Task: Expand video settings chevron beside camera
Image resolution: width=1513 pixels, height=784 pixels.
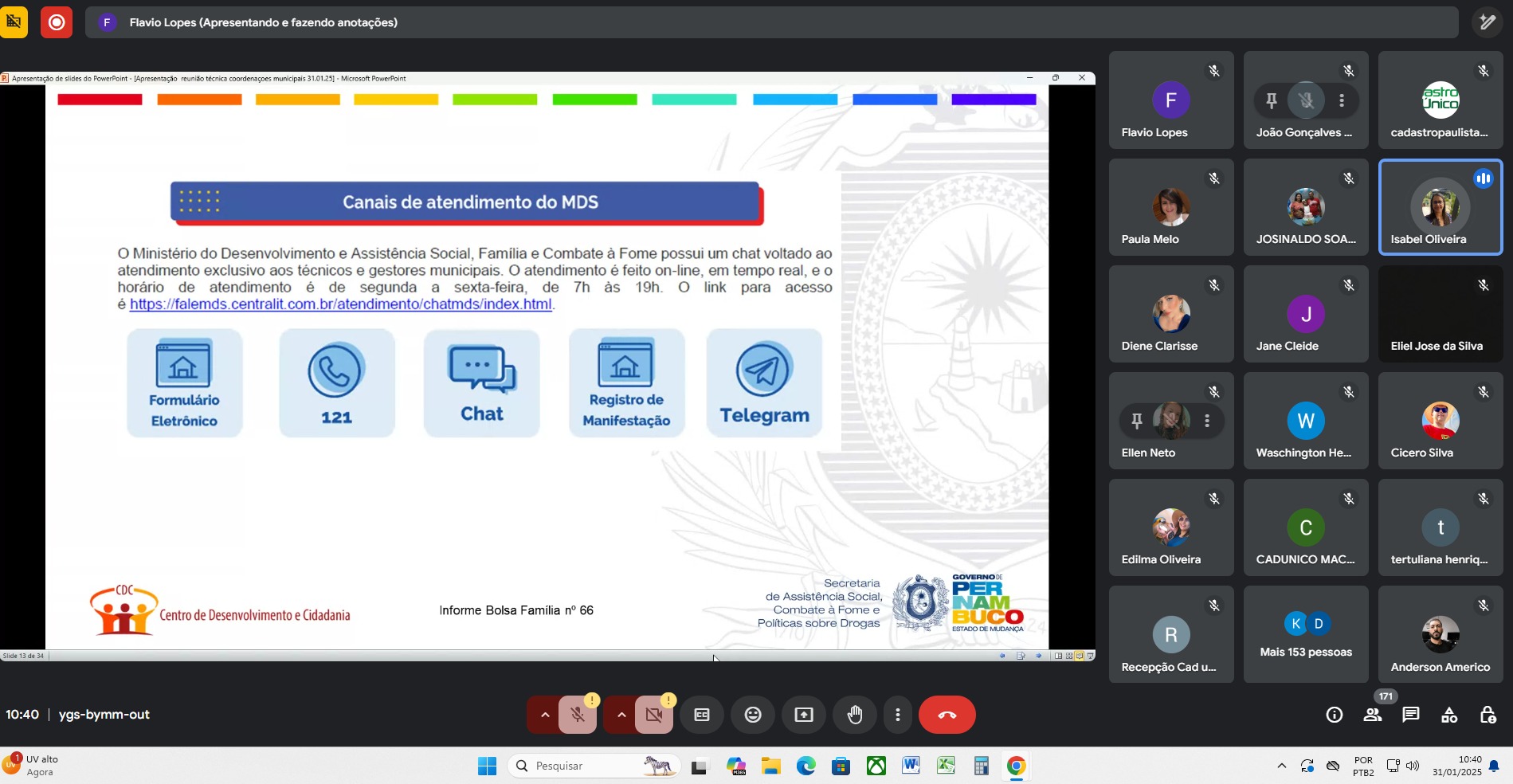Action: (621, 715)
